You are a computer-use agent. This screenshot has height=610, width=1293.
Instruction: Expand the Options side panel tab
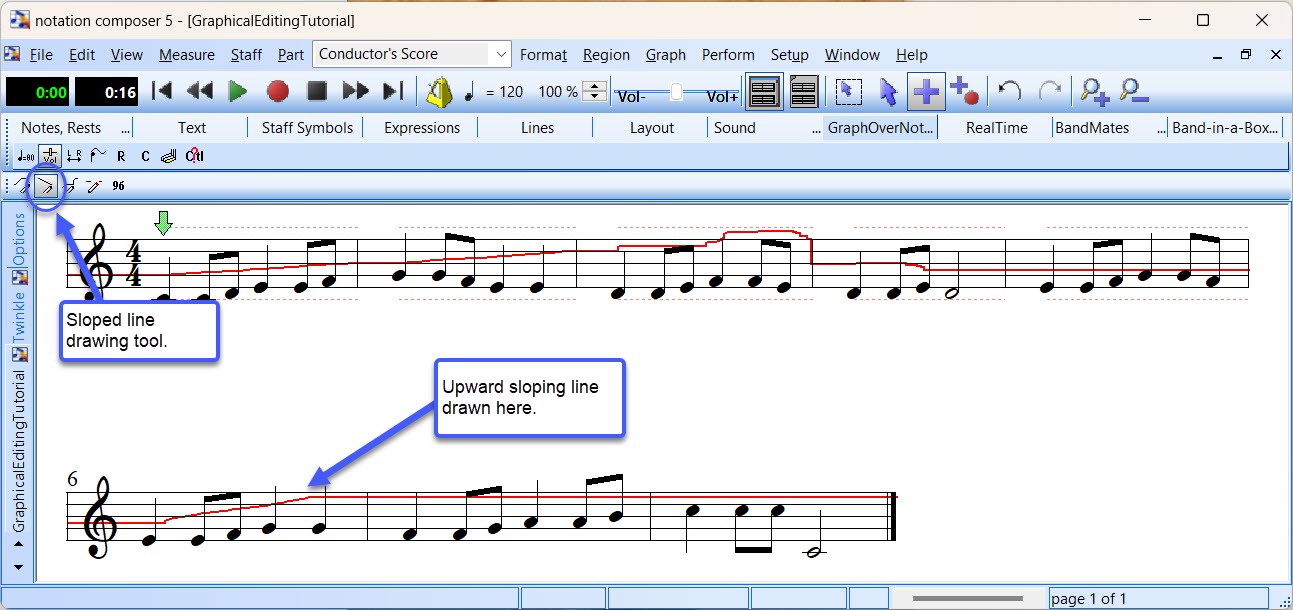tap(19, 240)
